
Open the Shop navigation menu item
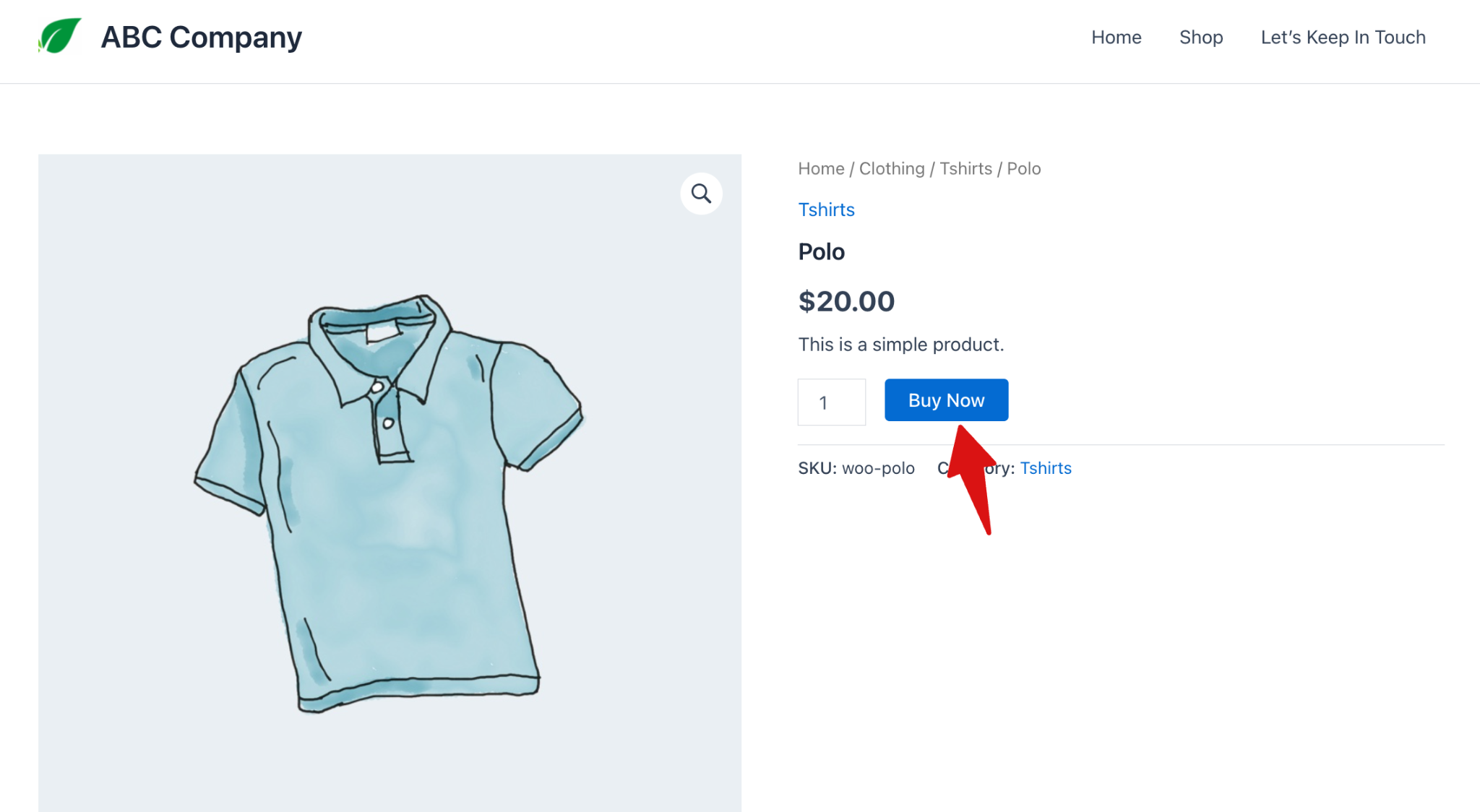1201,37
